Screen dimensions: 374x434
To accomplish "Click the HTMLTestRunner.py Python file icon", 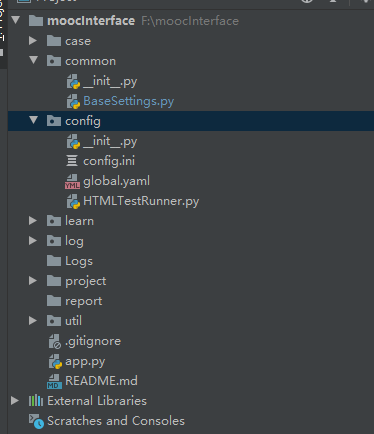I will [73, 202].
